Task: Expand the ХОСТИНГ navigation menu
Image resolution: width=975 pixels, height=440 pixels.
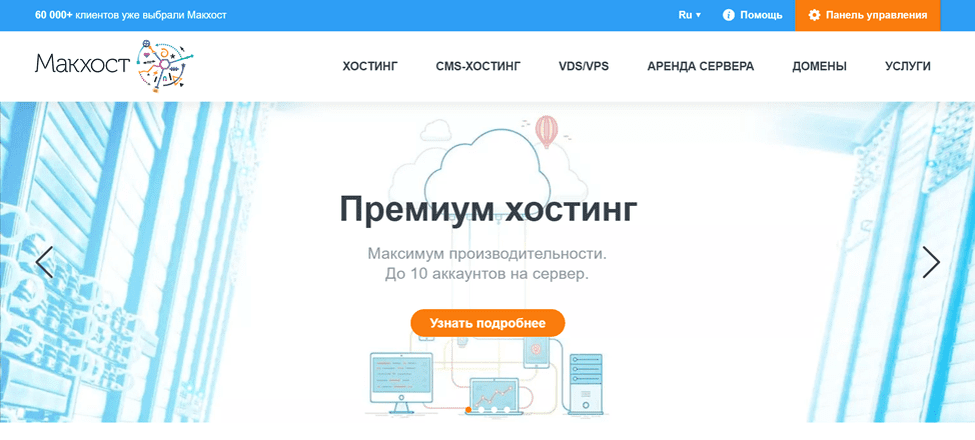Action: click(x=370, y=66)
